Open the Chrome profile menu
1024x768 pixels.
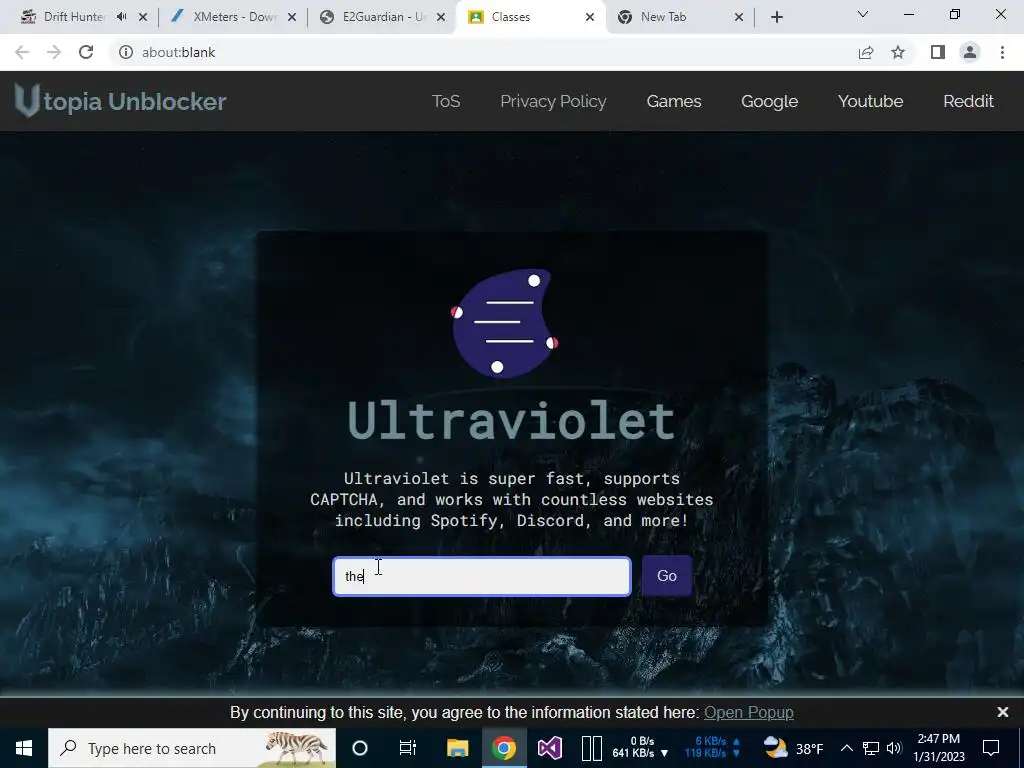pos(970,52)
